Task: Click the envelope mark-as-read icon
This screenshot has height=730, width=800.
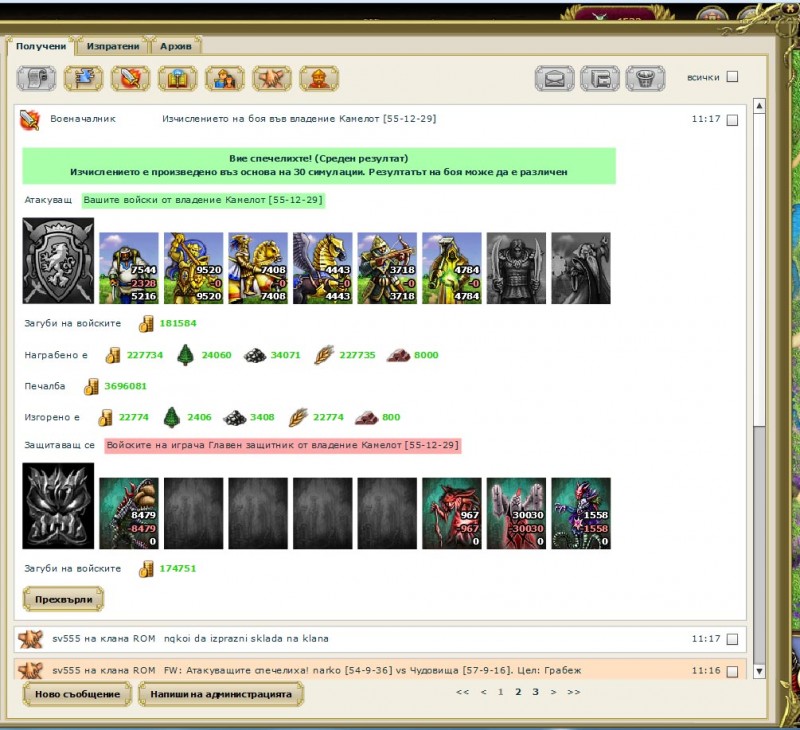Action: click(554, 78)
